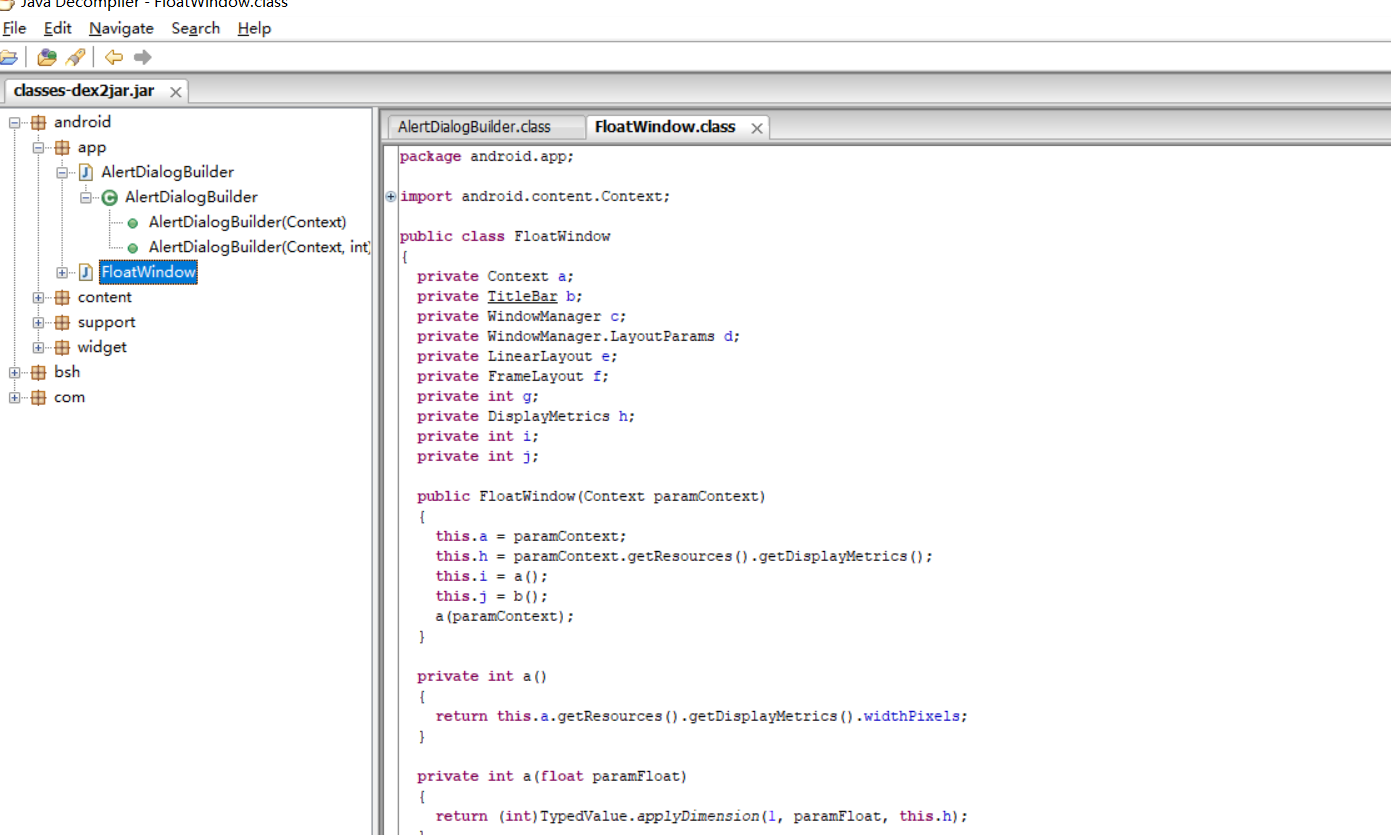Select the AlertDialogBuilder(Context) constructor entry

(247, 222)
